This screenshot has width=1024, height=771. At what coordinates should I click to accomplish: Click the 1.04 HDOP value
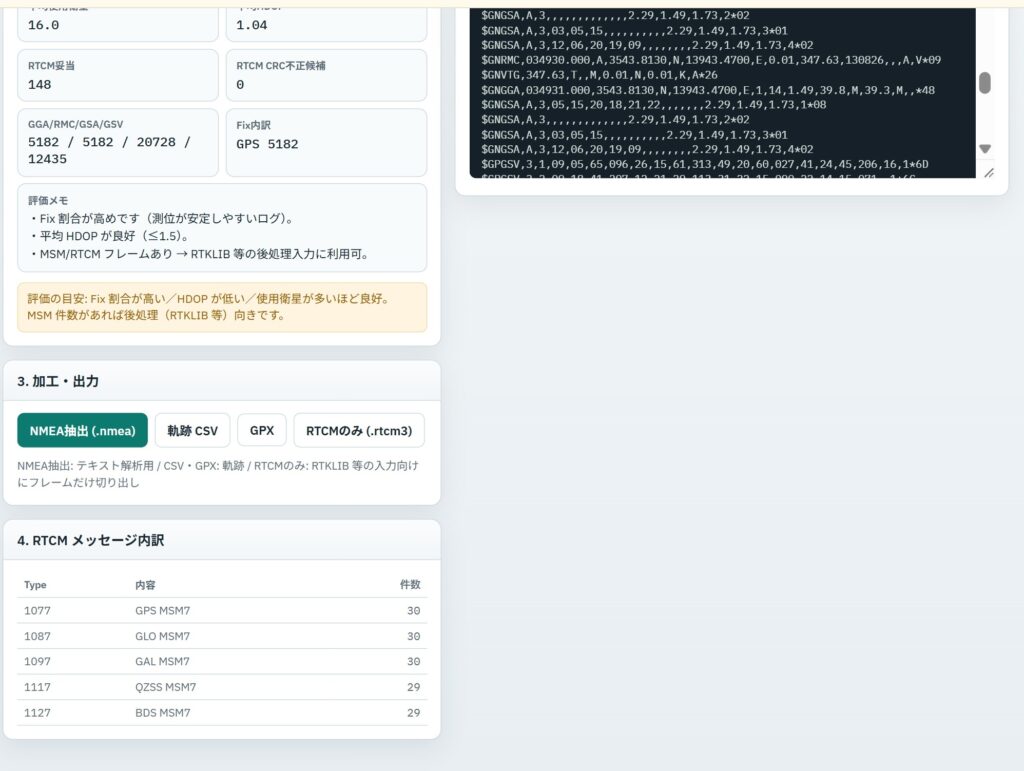click(251, 25)
